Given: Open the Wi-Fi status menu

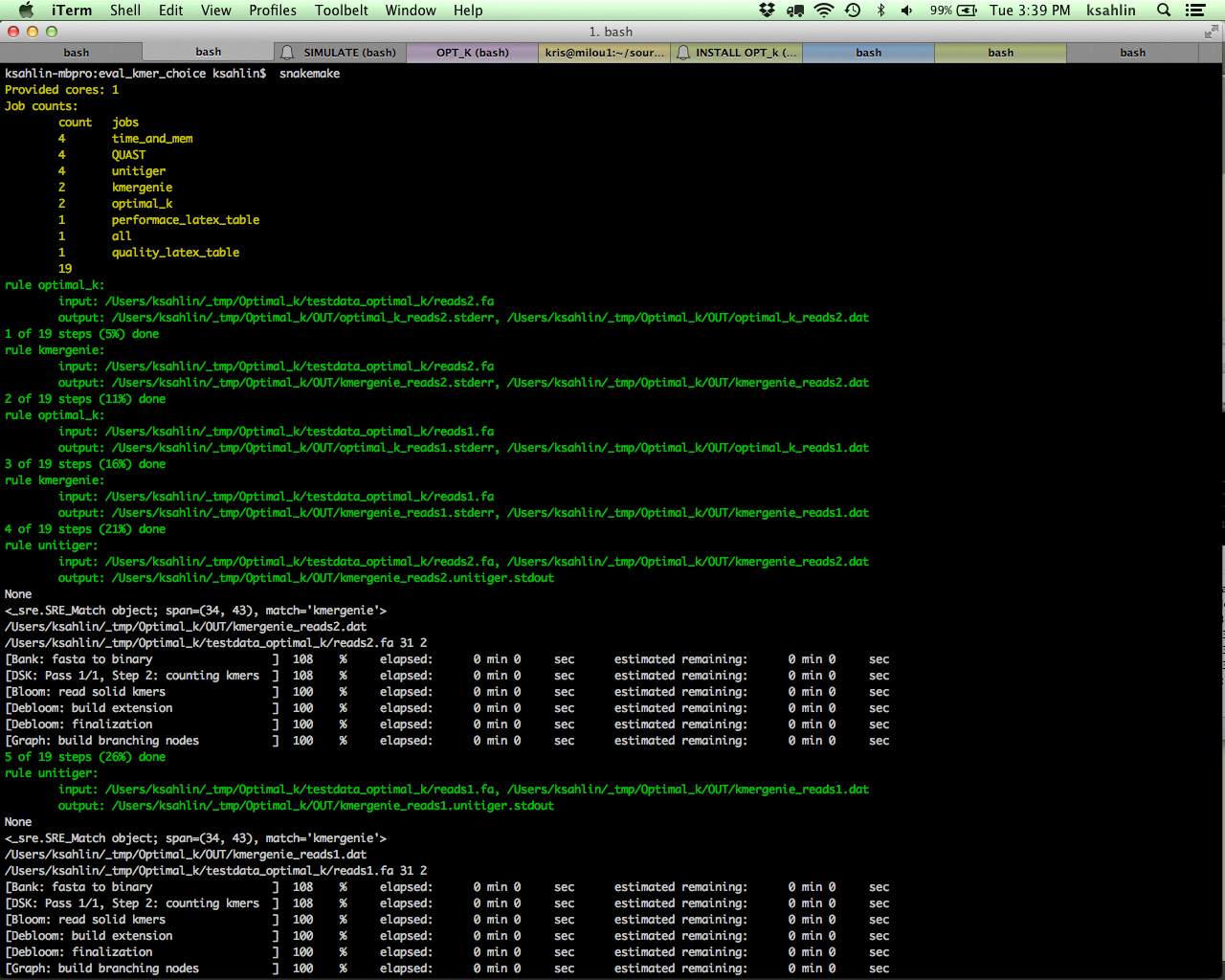Looking at the screenshot, I should (824, 10).
